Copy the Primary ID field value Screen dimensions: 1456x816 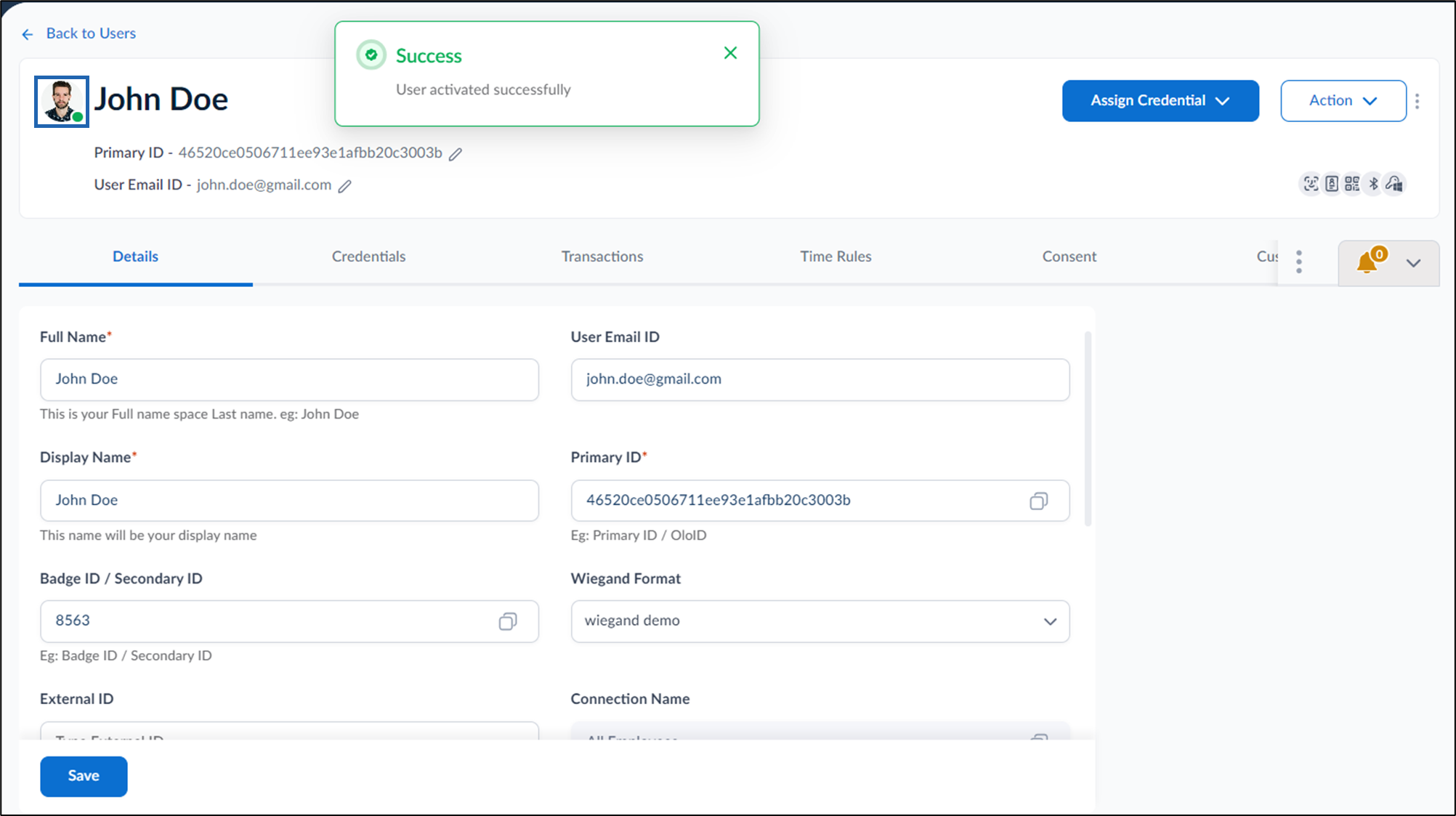1038,501
